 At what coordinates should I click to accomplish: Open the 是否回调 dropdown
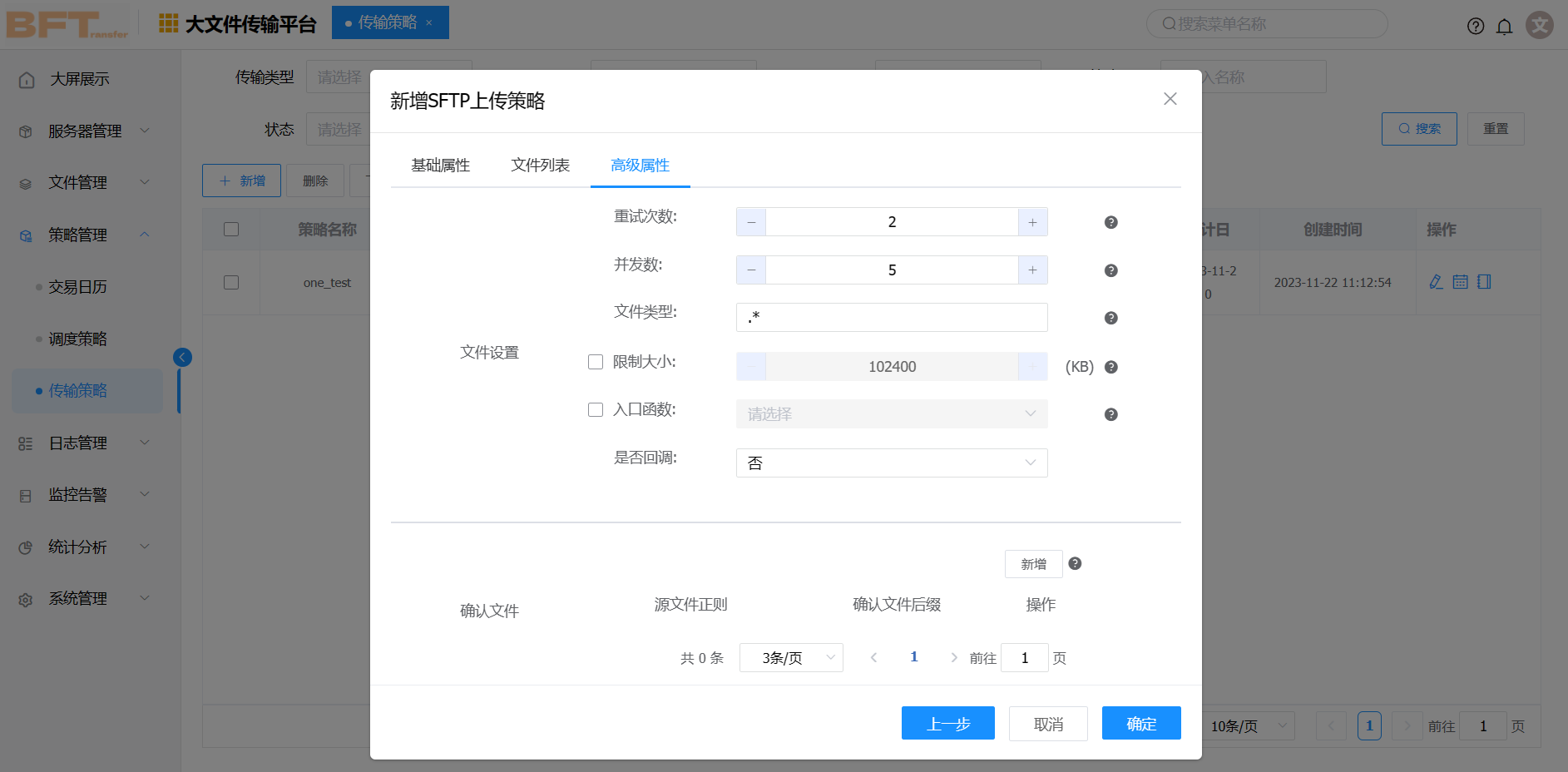coord(891,463)
